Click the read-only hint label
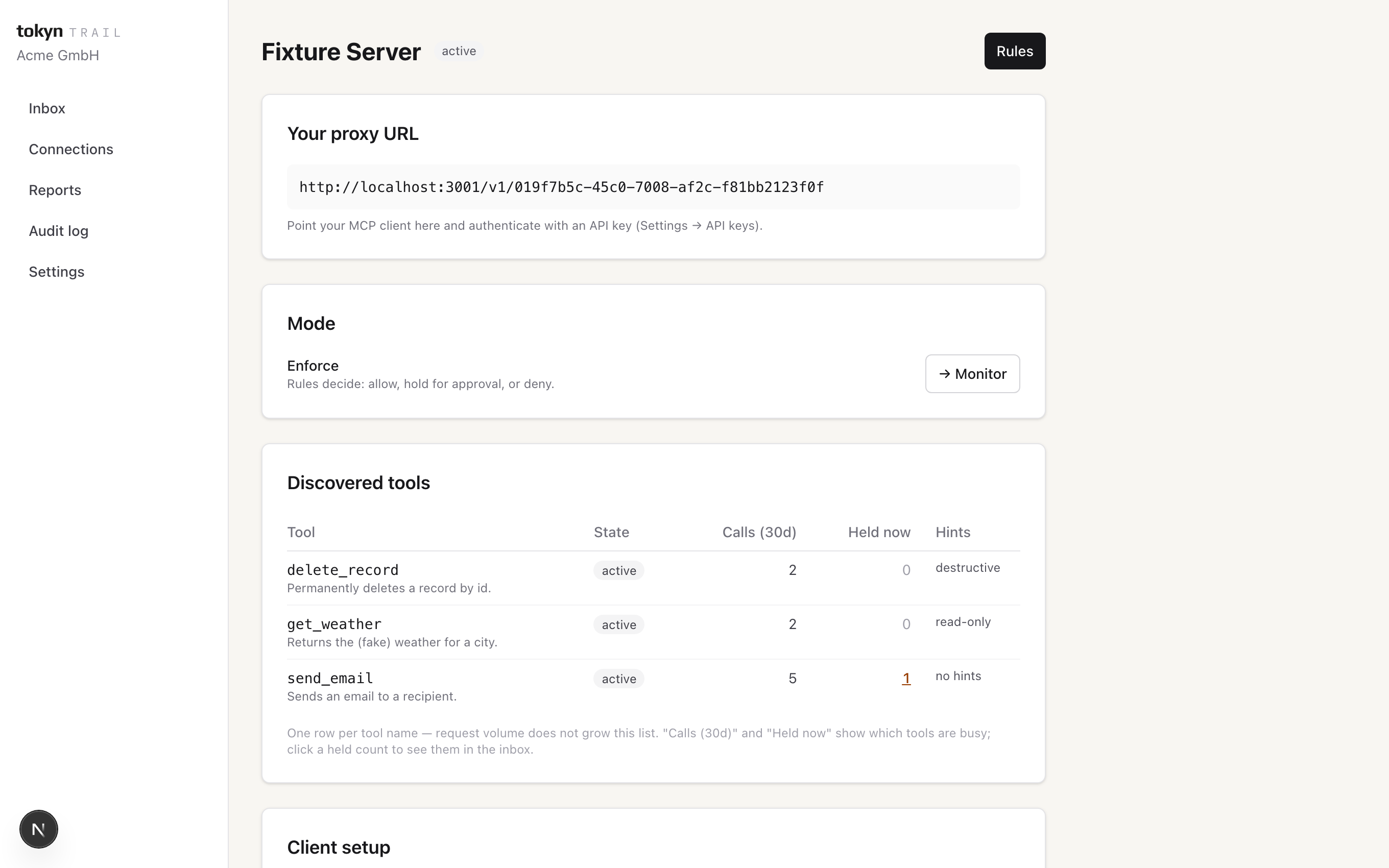 963,622
